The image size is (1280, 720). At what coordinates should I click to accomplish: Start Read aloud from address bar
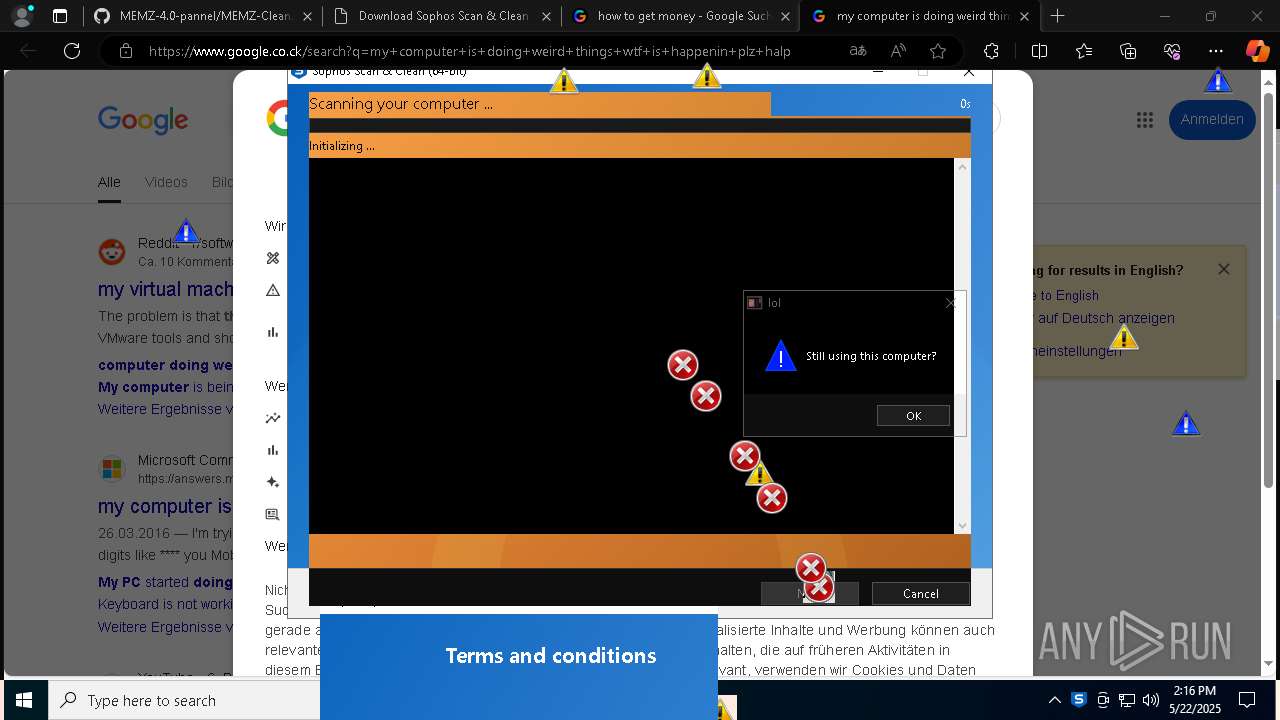tap(898, 51)
